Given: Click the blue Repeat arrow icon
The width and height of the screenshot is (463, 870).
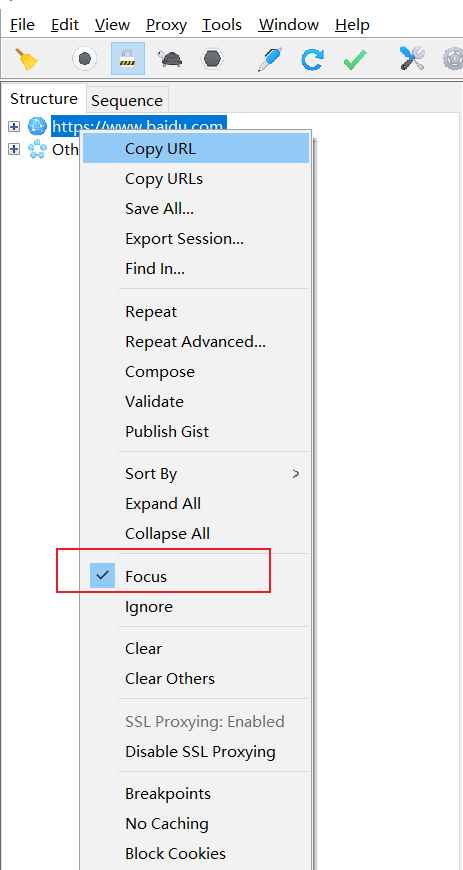Looking at the screenshot, I should pyautogui.click(x=312, y=59).
